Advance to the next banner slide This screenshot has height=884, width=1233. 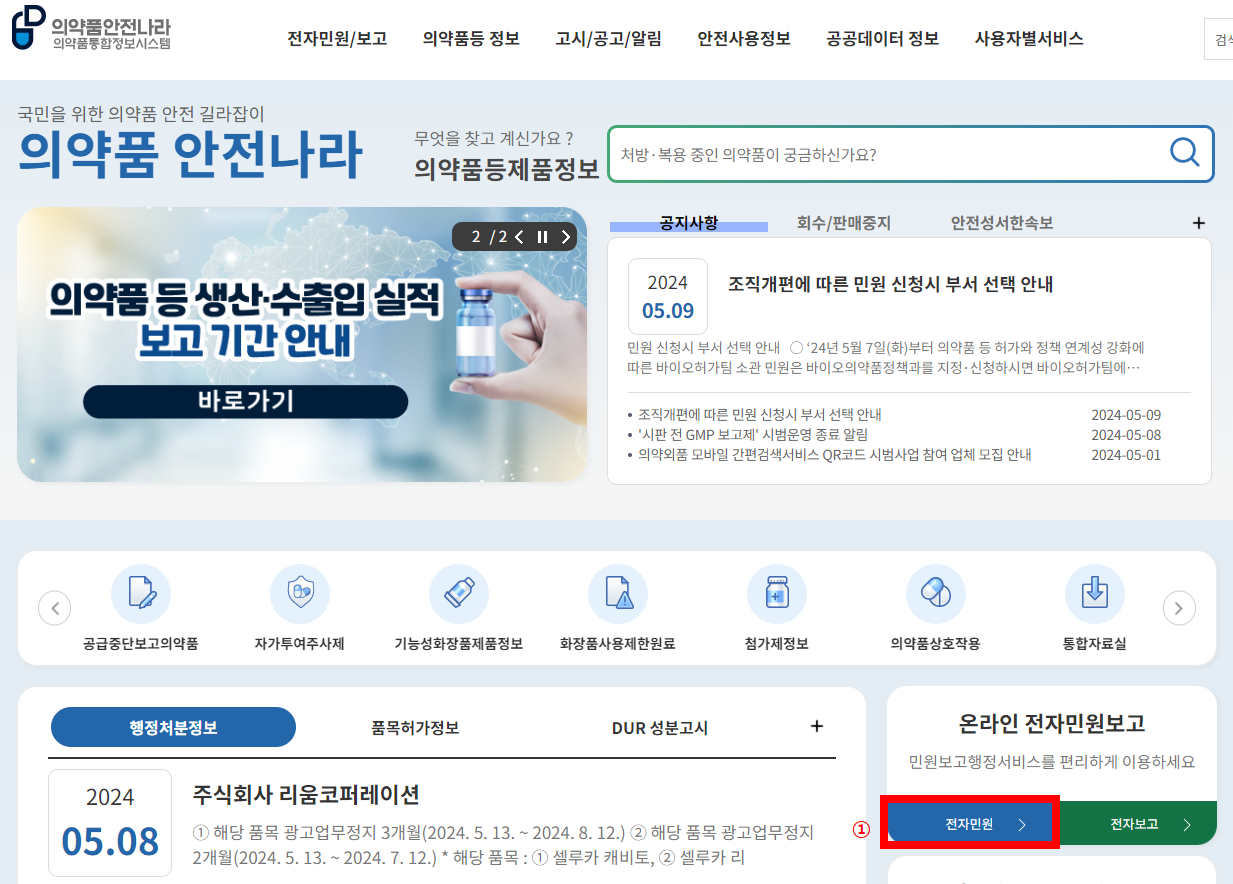coord(565,237)
